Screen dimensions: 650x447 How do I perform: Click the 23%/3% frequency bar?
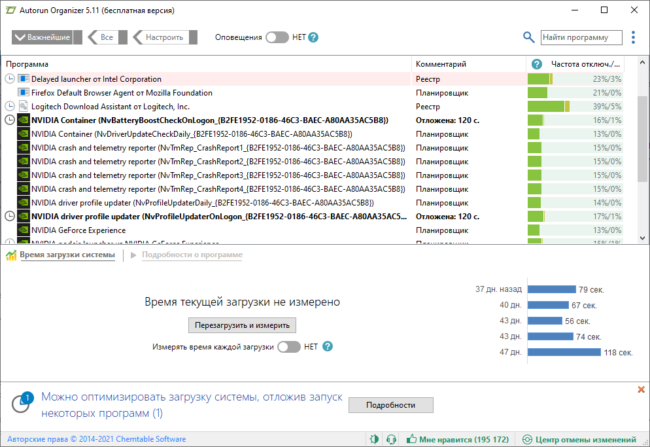(575, 79)
